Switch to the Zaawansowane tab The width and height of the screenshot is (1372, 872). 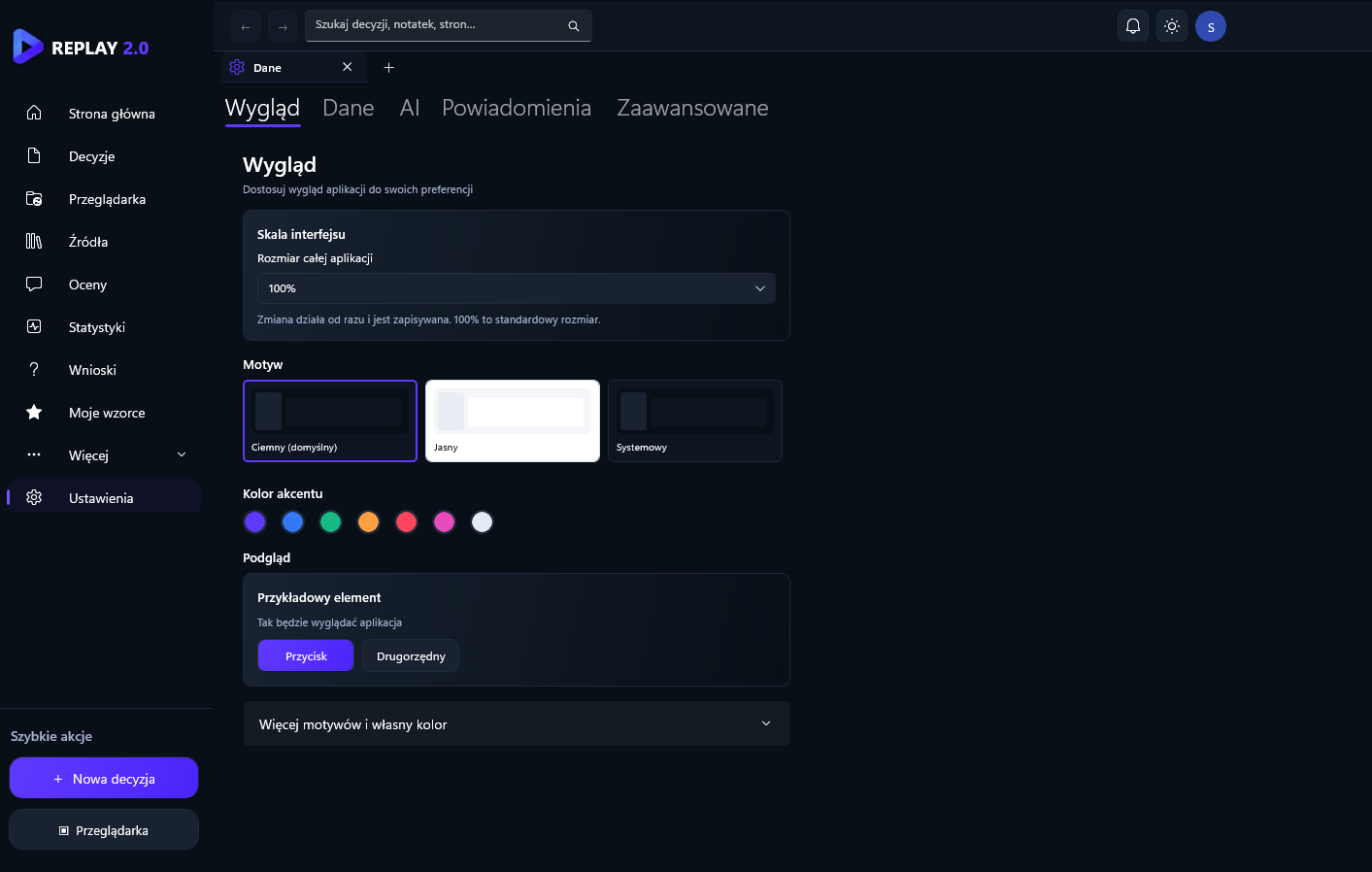693,108
